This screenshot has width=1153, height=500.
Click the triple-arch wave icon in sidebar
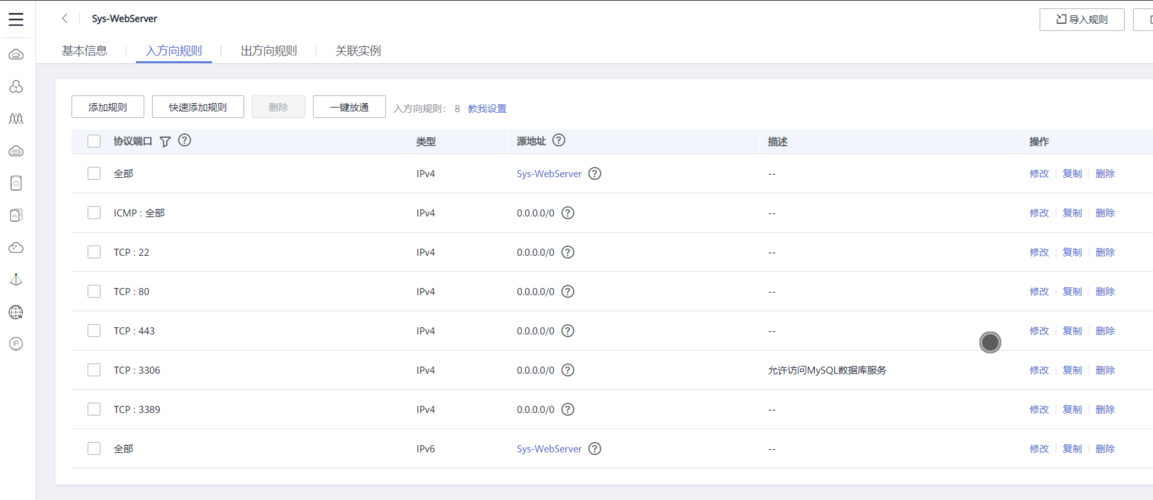tap(16, 118)
